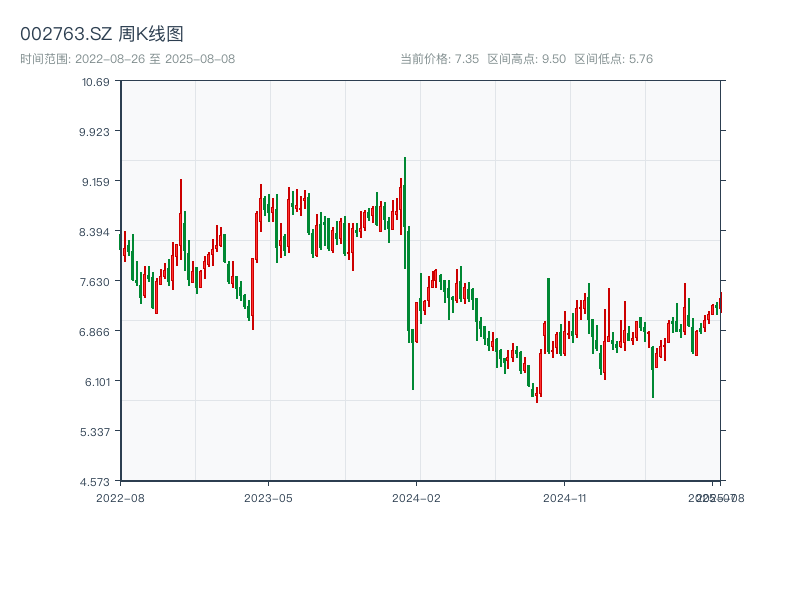Pick the 2024-11 x-axis date label
This screenshot has width=800, height=600.
click(564, 497)
